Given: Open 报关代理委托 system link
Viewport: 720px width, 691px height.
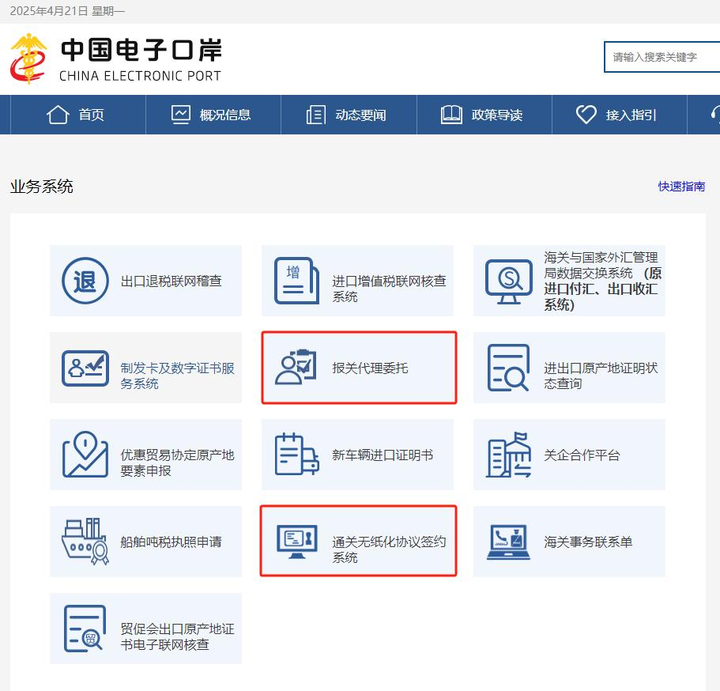Looking at the screenshot, I should click(x=359, y=368).
